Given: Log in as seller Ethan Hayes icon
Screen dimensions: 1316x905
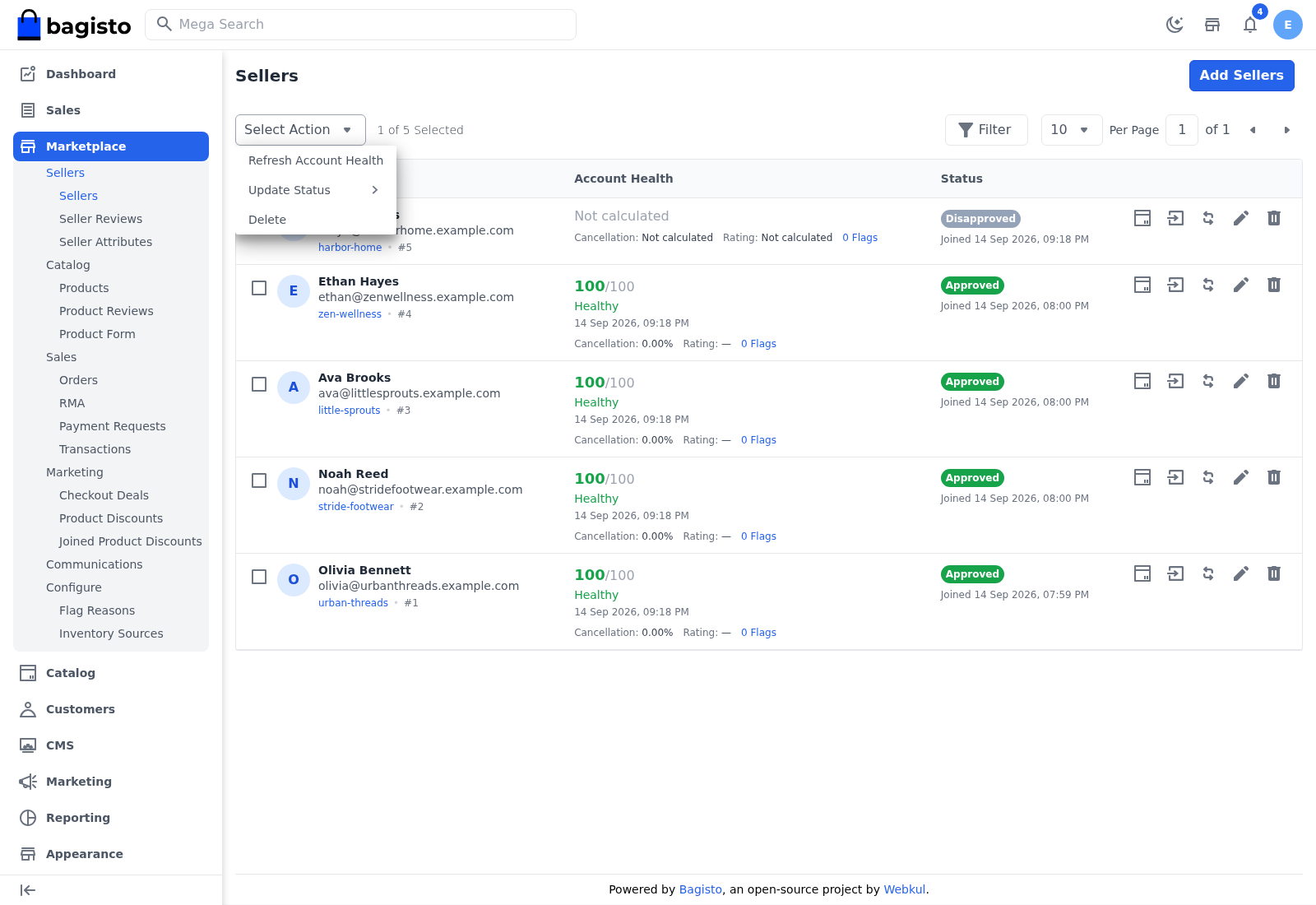Looking at the screenshot, I should point(1175,285).
